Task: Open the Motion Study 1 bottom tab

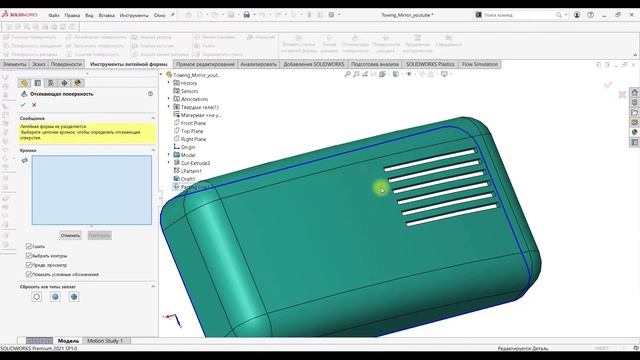Action: 105,340
